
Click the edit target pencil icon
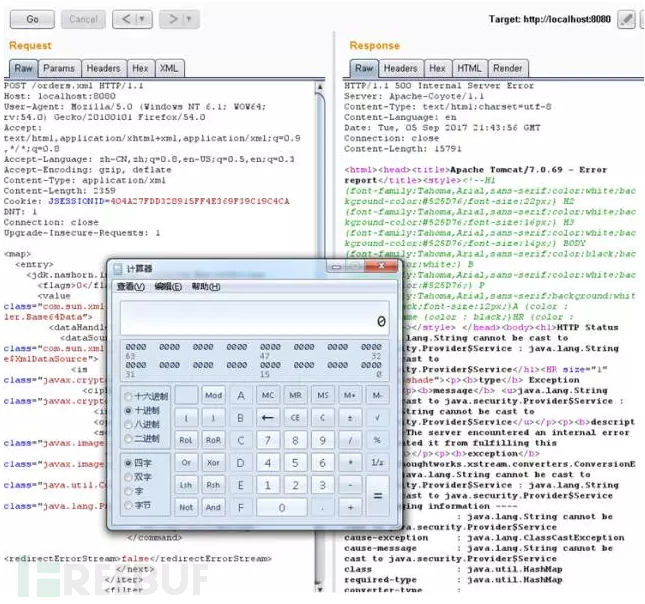(626, 19)
